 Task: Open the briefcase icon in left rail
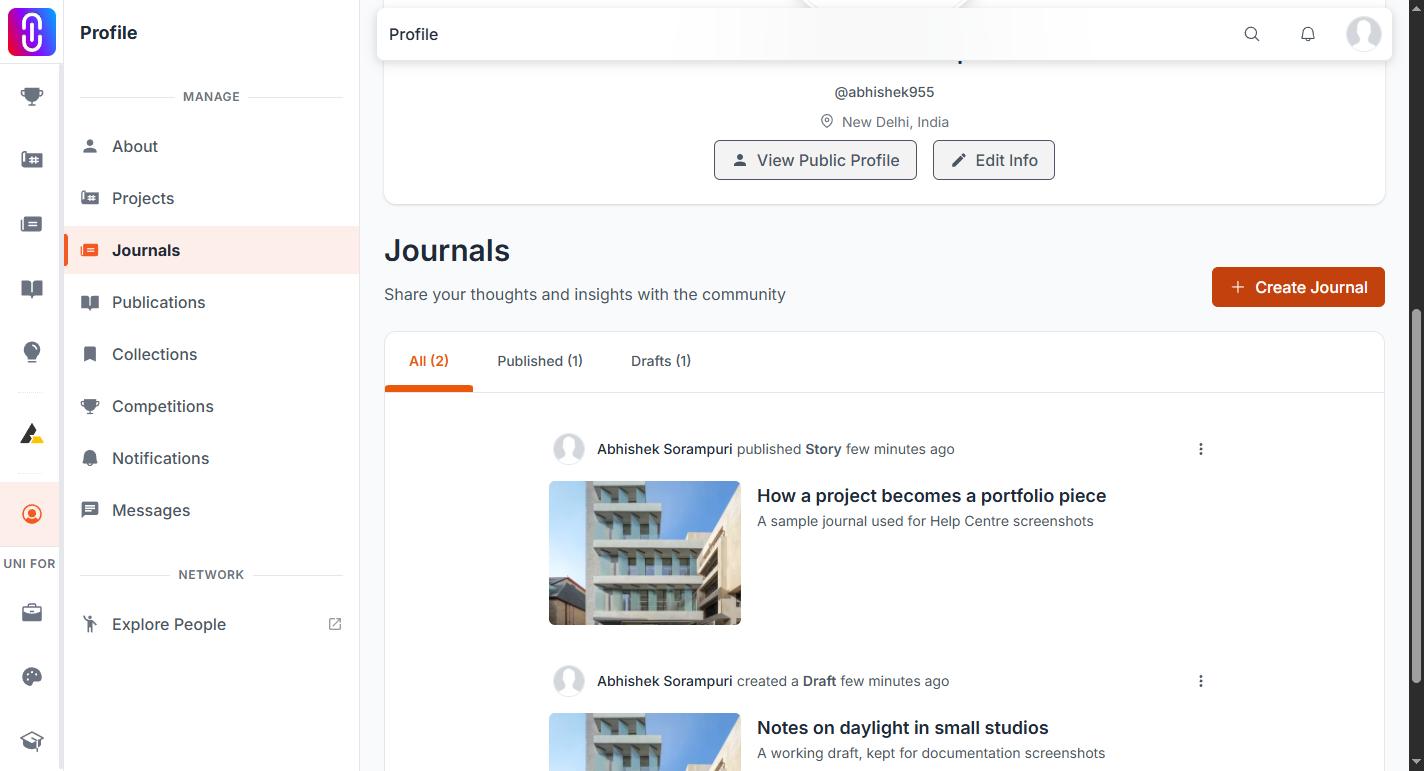point(32,613)
